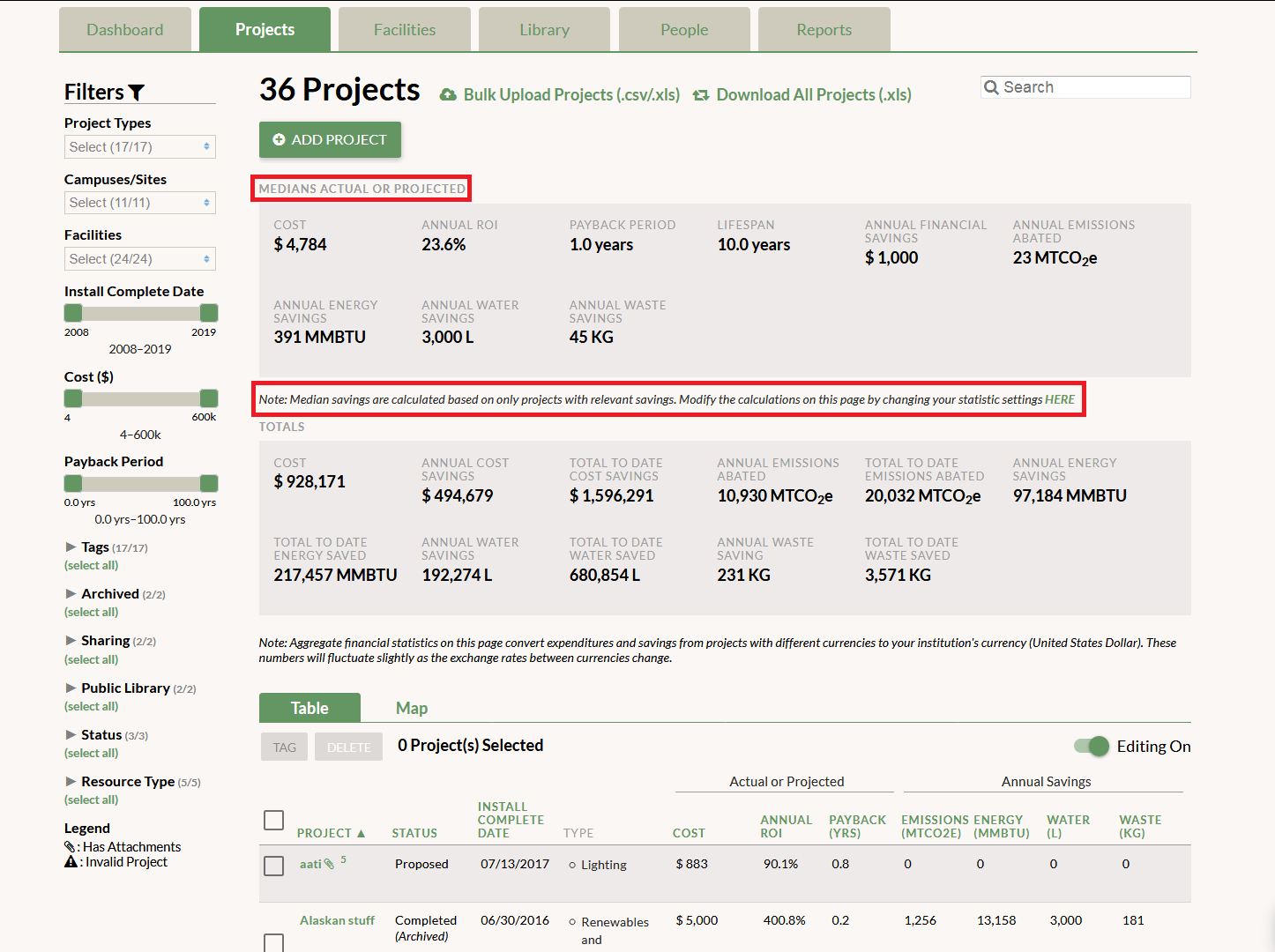Screen dimensions: 1275x952
Task: Expand the Status filter section
Action: click(x=71, y=735)
